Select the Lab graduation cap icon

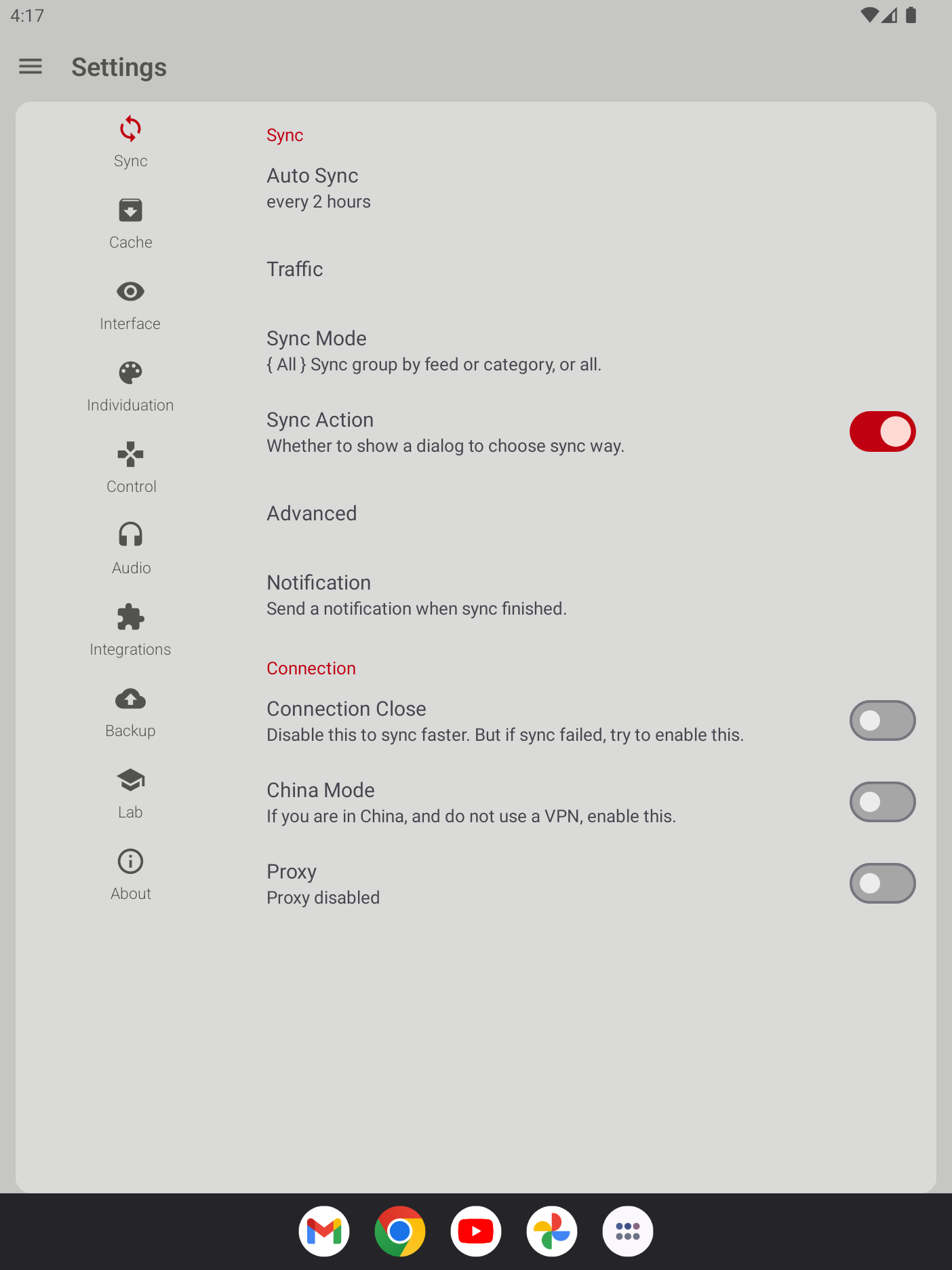click(x=130, y=780)
